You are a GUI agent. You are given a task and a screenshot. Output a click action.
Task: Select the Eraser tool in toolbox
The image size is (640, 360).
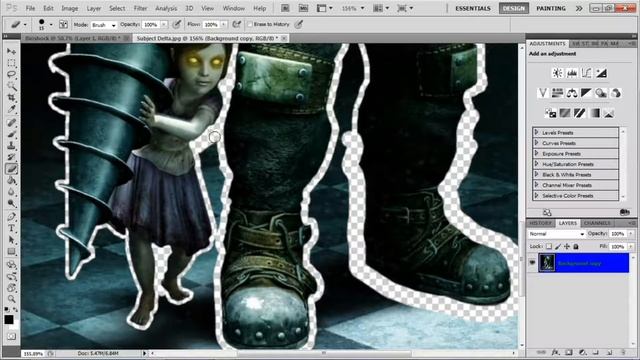pyautogui.click(x=11, y=169)
